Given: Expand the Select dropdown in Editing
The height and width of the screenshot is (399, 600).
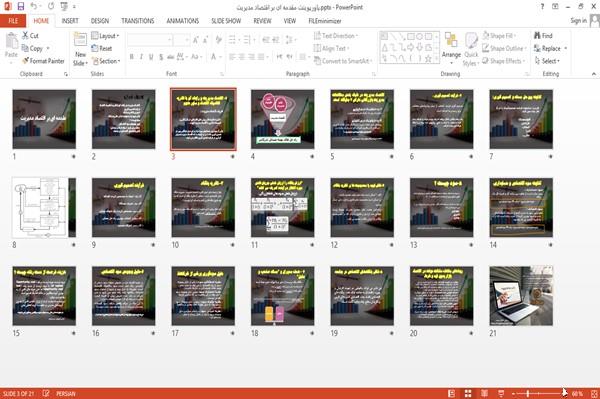Looking at the screenshot, I should click(x=547, y=61).
